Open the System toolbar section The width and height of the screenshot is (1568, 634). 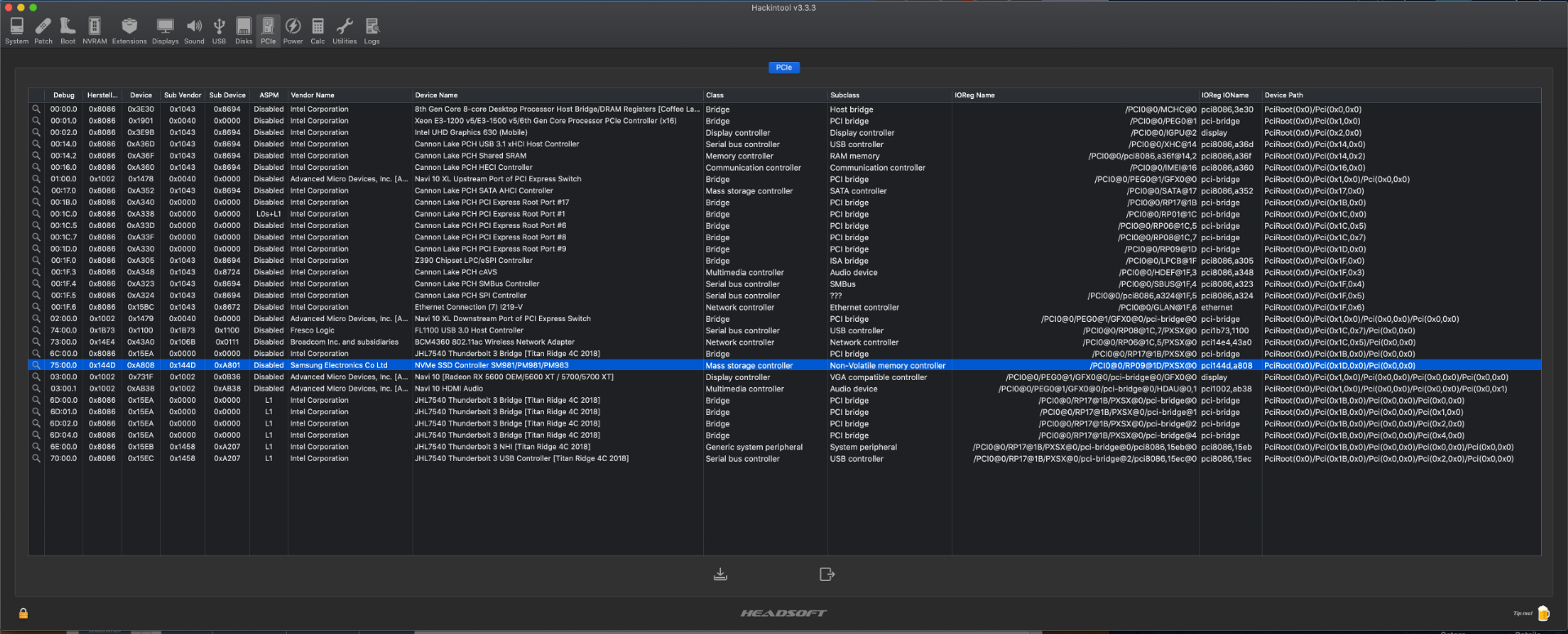pyautogui.click(x=16, y=30)
